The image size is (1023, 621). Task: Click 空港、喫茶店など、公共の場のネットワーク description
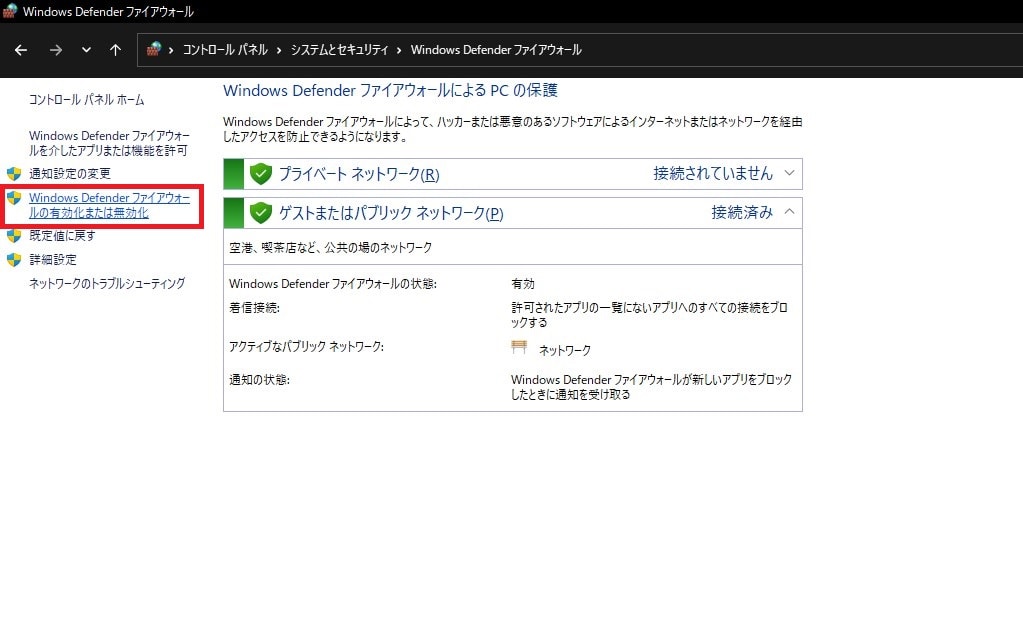point(330,248)
